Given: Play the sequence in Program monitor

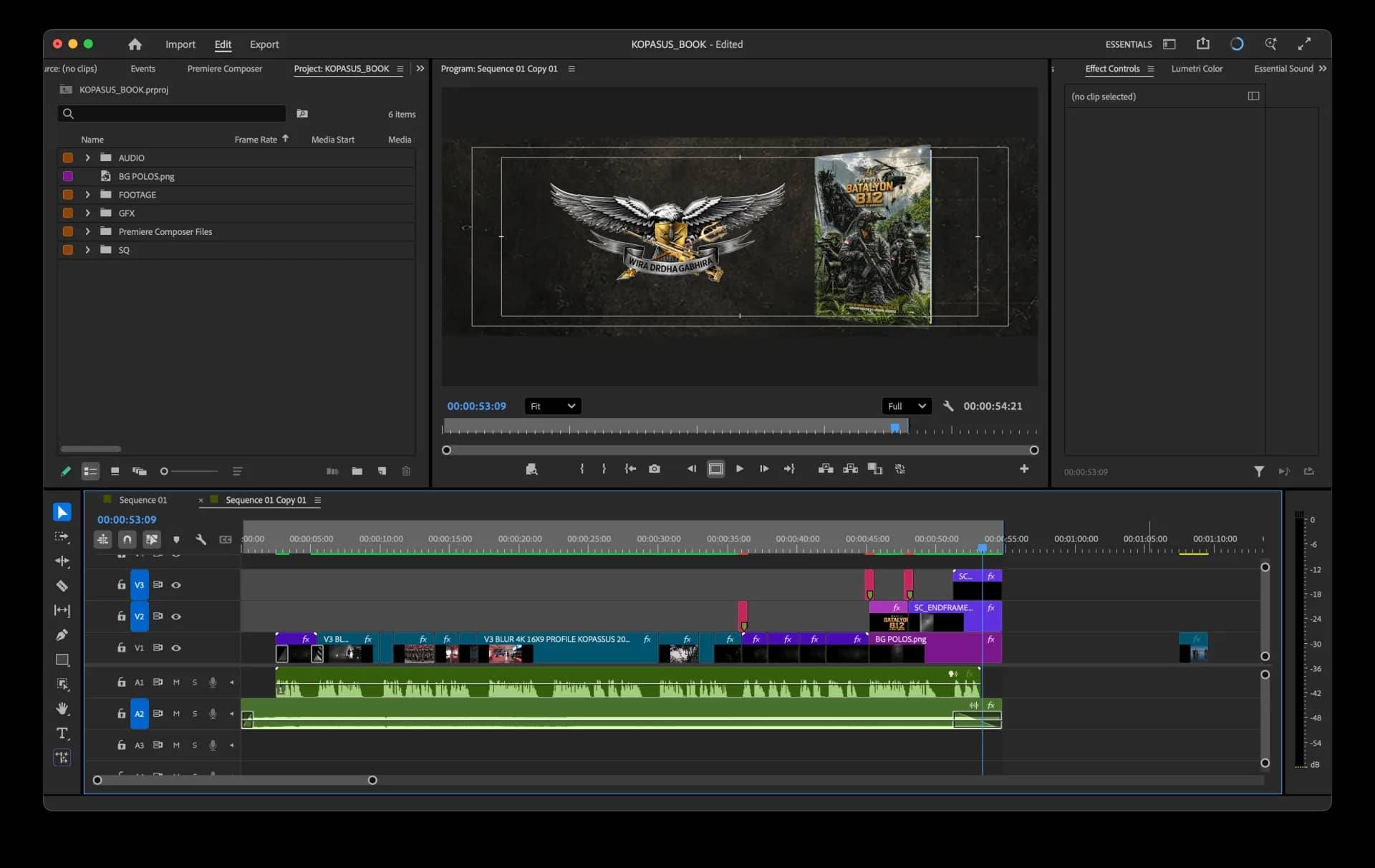Looking at the screenshot, I should pyautogui.click(x=740, y=469).
